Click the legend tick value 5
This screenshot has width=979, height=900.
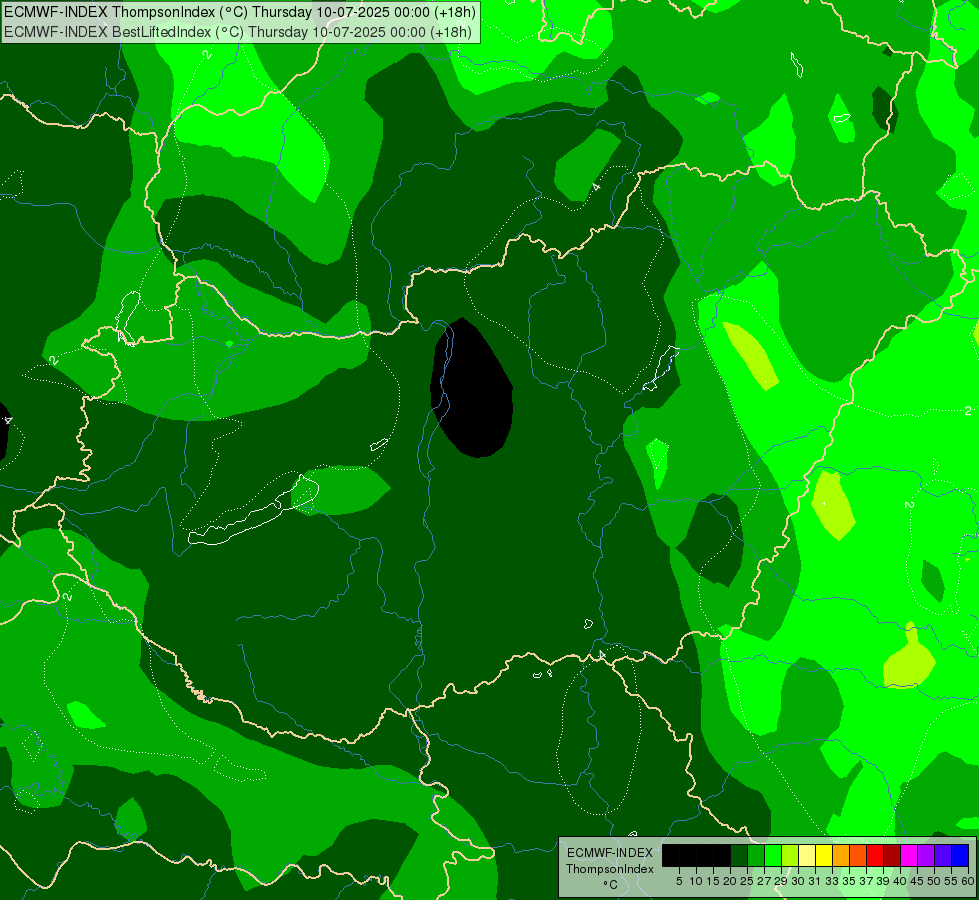pos(679,881)
